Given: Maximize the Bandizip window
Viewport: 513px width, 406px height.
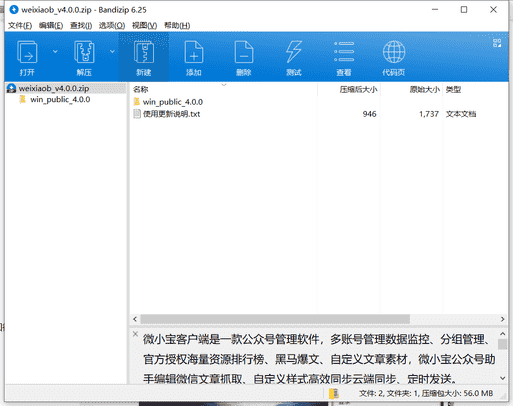Looking at the screenshot, I should coord(464,10).
